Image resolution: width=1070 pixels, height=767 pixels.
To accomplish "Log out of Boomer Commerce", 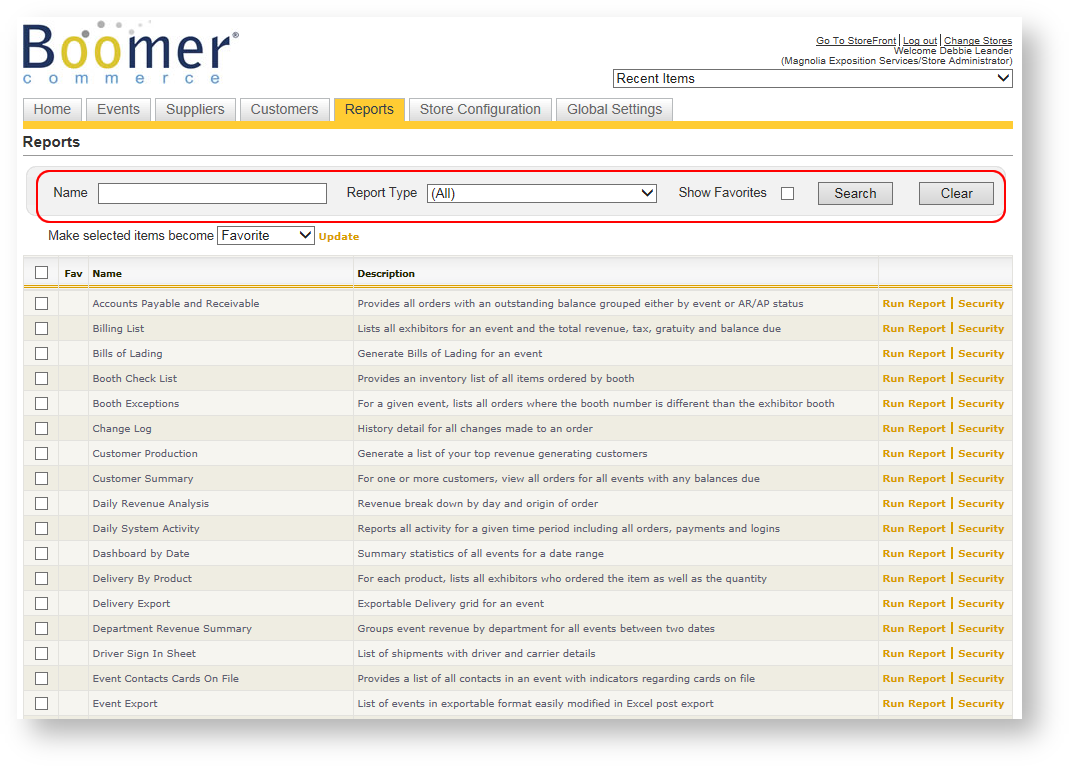I will [920, 40].
